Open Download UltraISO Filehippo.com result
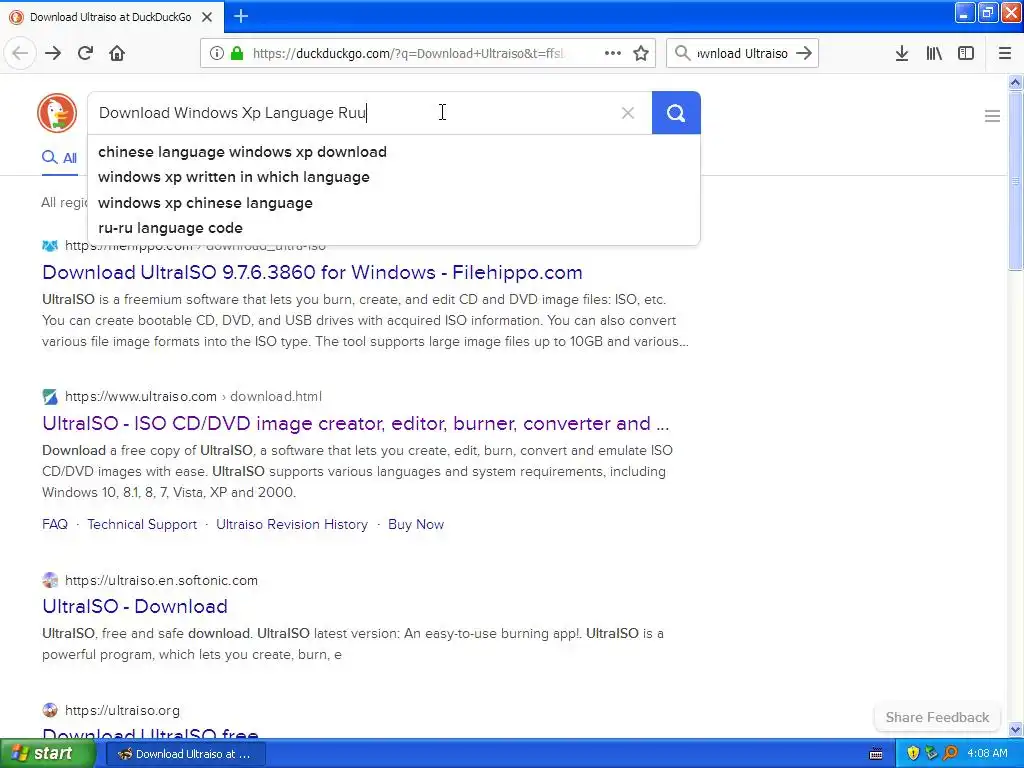 pos(312,272)
